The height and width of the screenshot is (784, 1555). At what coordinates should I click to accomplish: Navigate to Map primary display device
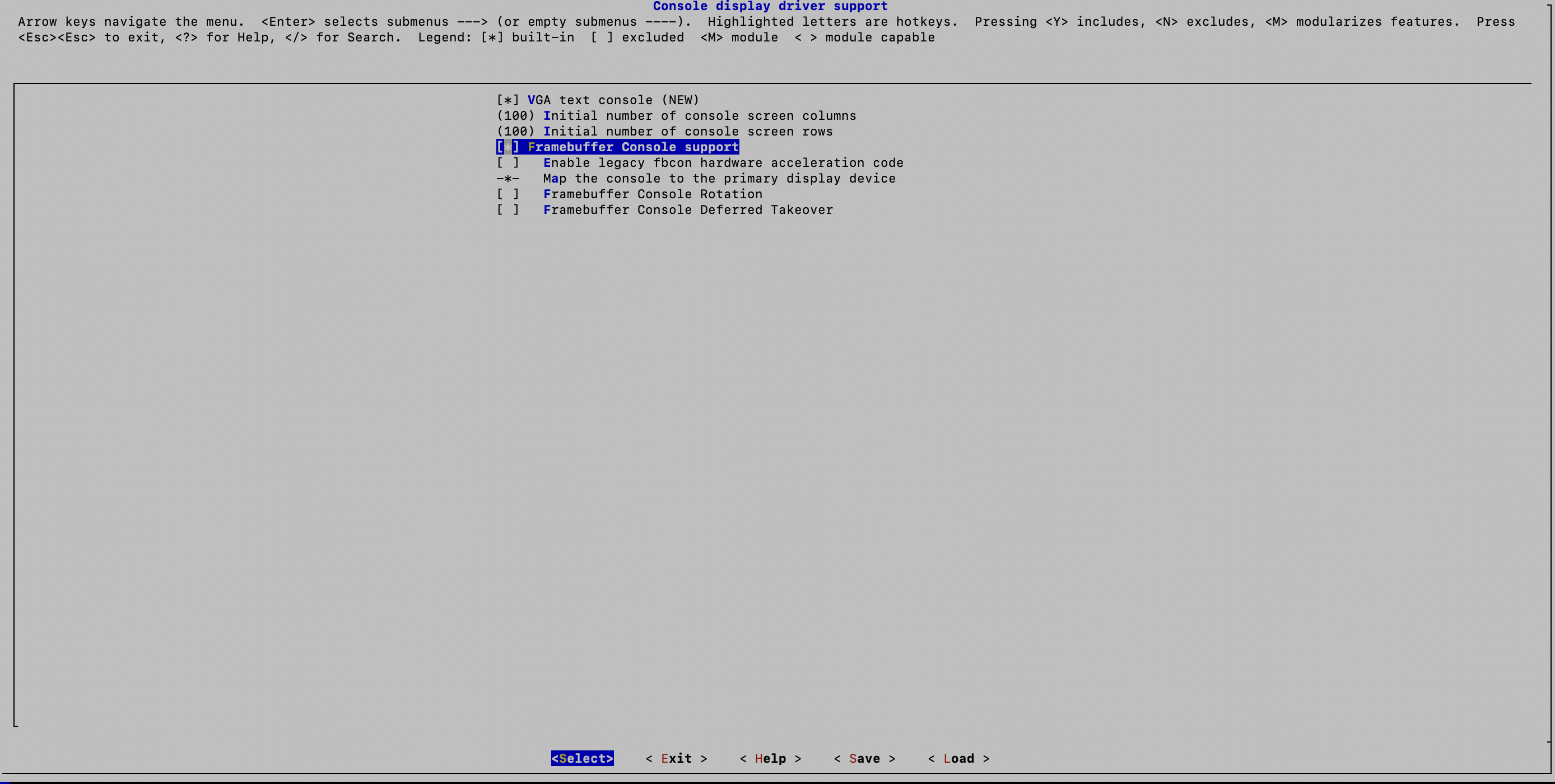(719, 178)
